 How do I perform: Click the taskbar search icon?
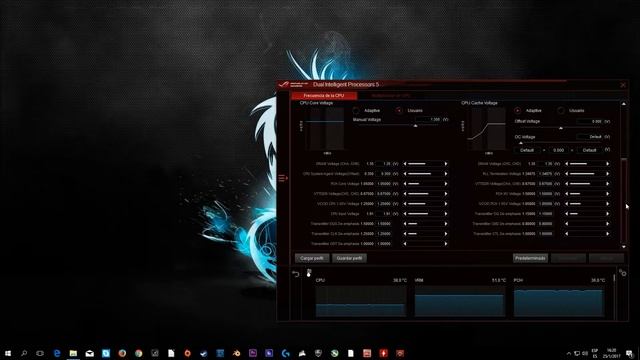click(24, 353)
